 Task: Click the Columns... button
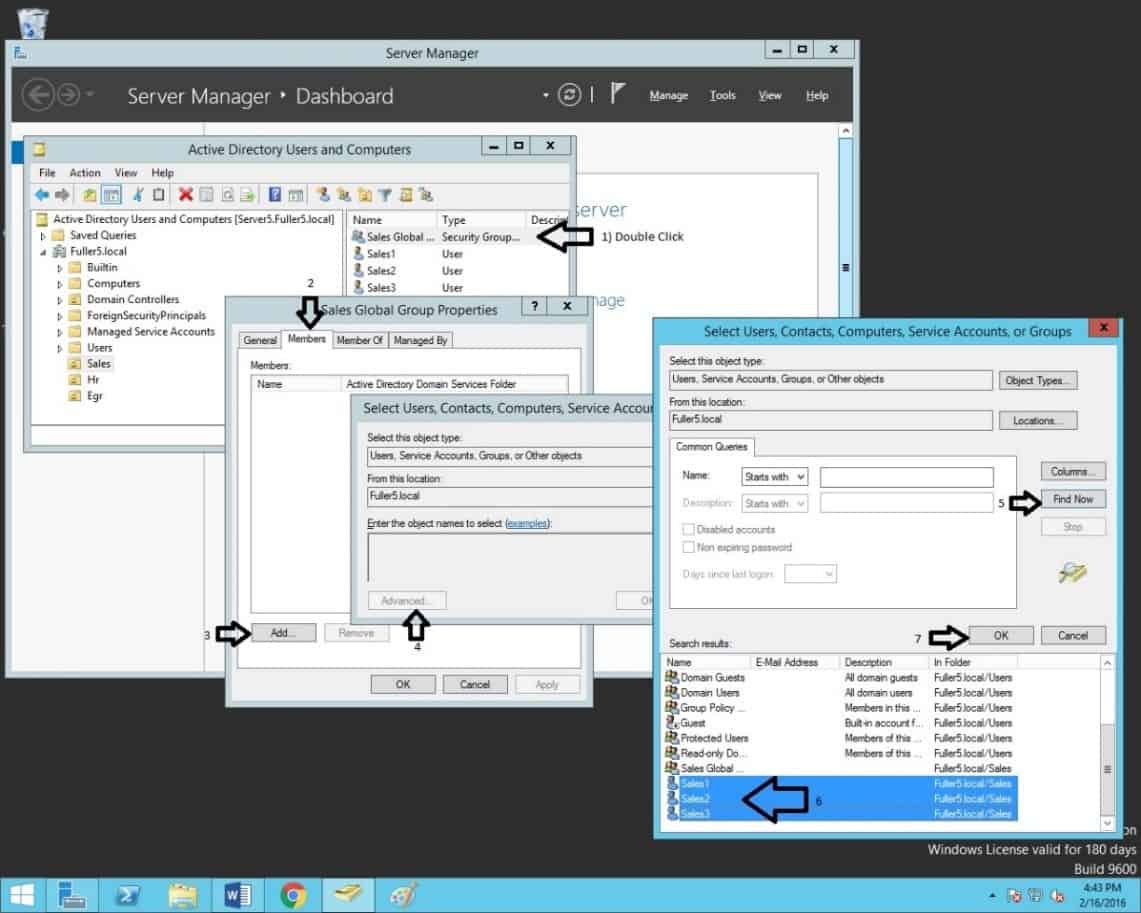click(1073, 471)
